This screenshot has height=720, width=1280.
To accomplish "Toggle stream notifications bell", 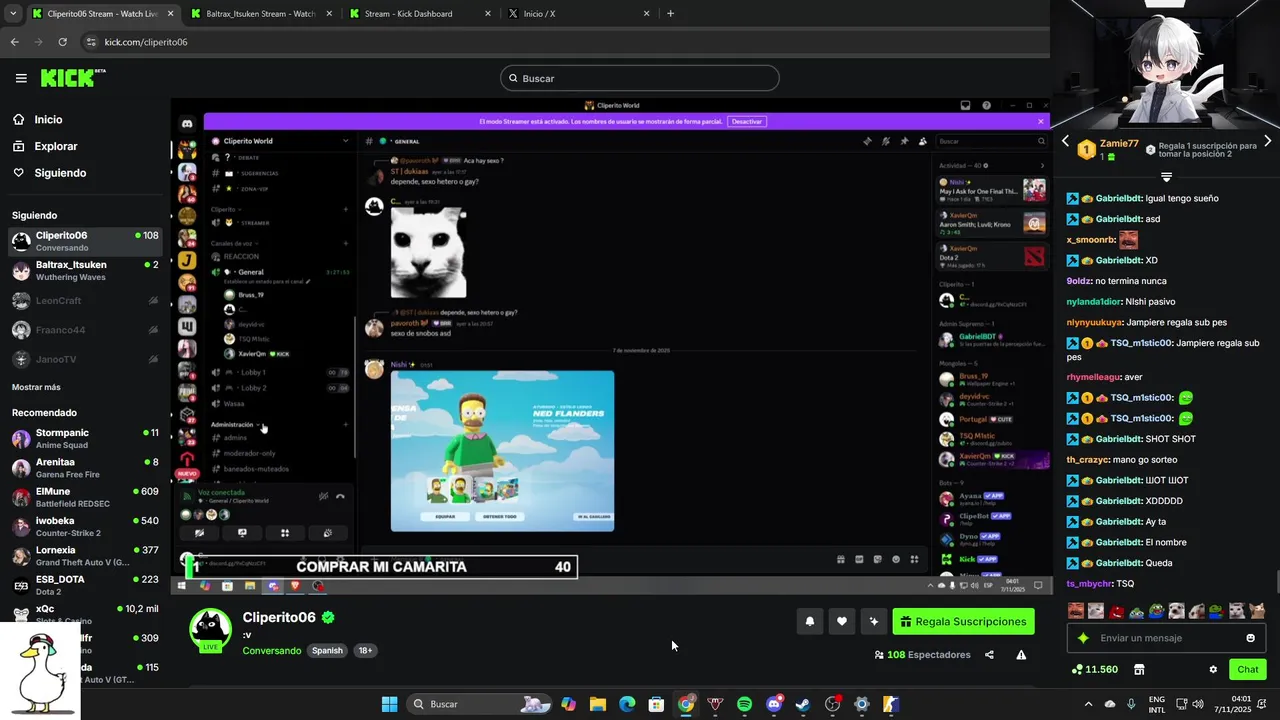I will [x=810, y=622].
